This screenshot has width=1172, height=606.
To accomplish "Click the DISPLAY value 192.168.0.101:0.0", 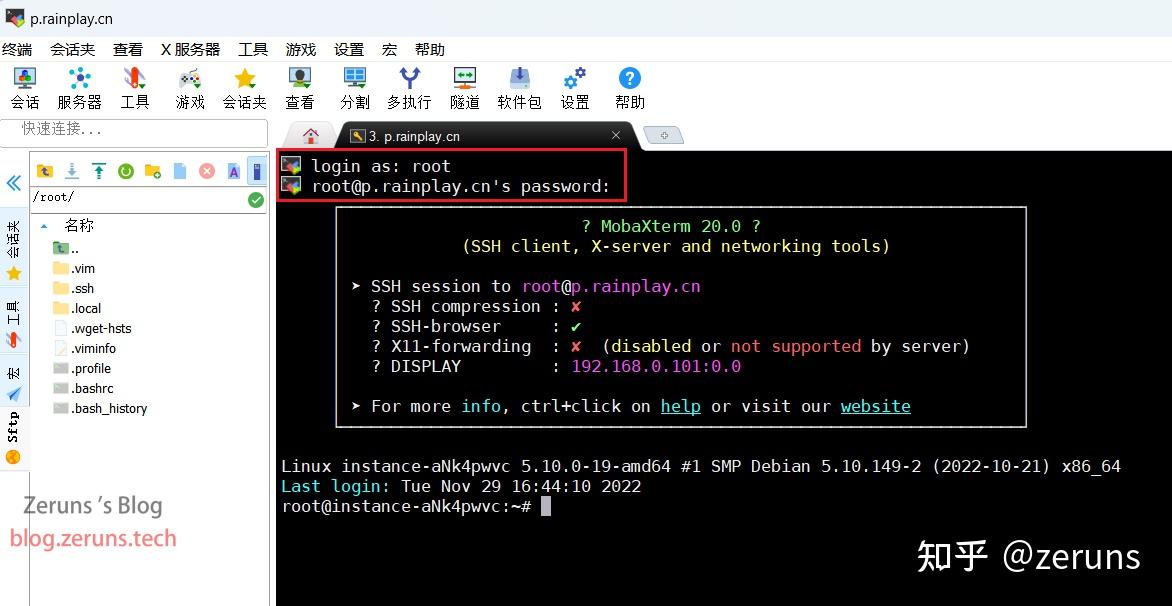I will pos(656,366).
